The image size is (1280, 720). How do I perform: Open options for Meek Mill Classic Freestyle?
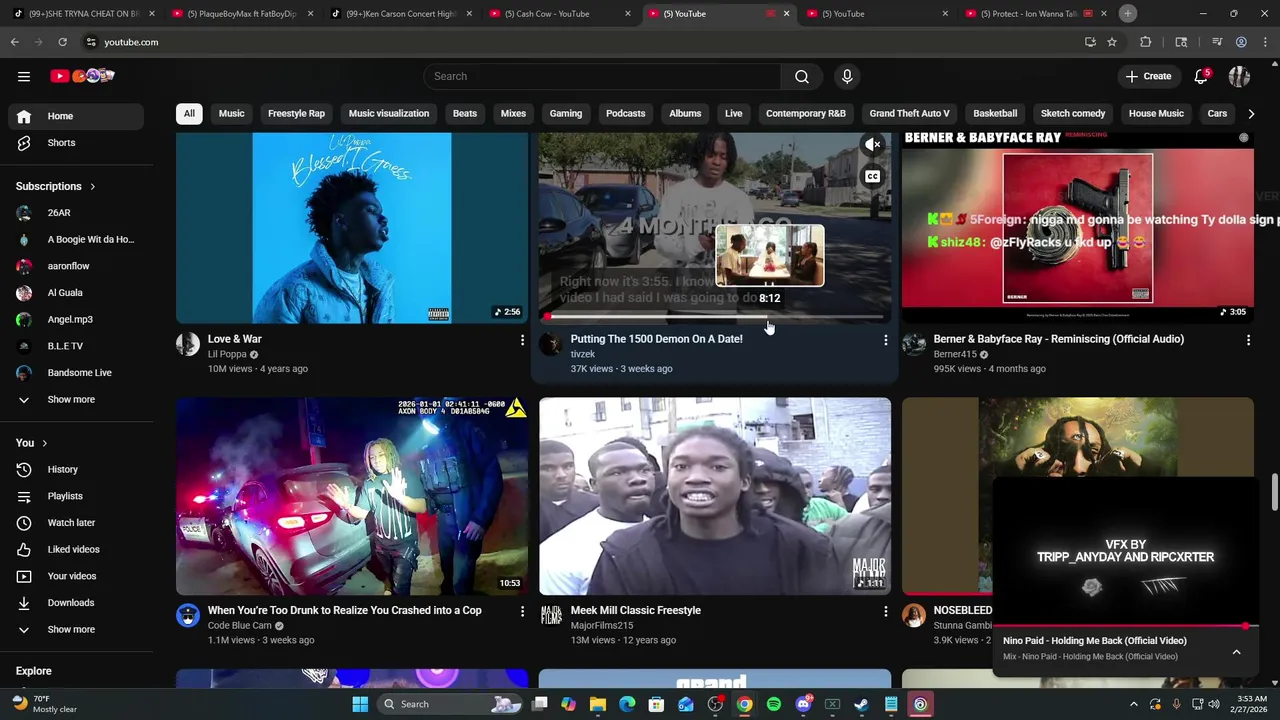[885, 612]
